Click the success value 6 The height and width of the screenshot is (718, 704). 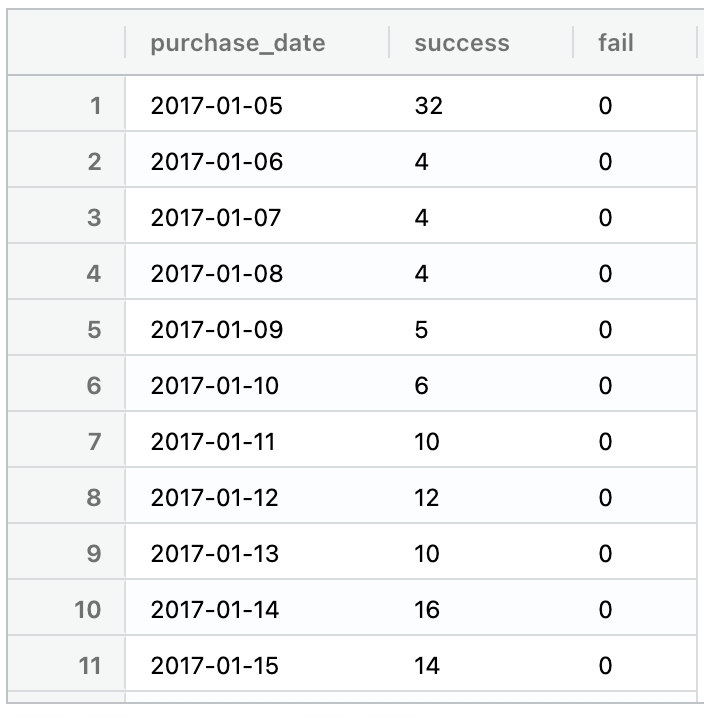pos(421,385)
